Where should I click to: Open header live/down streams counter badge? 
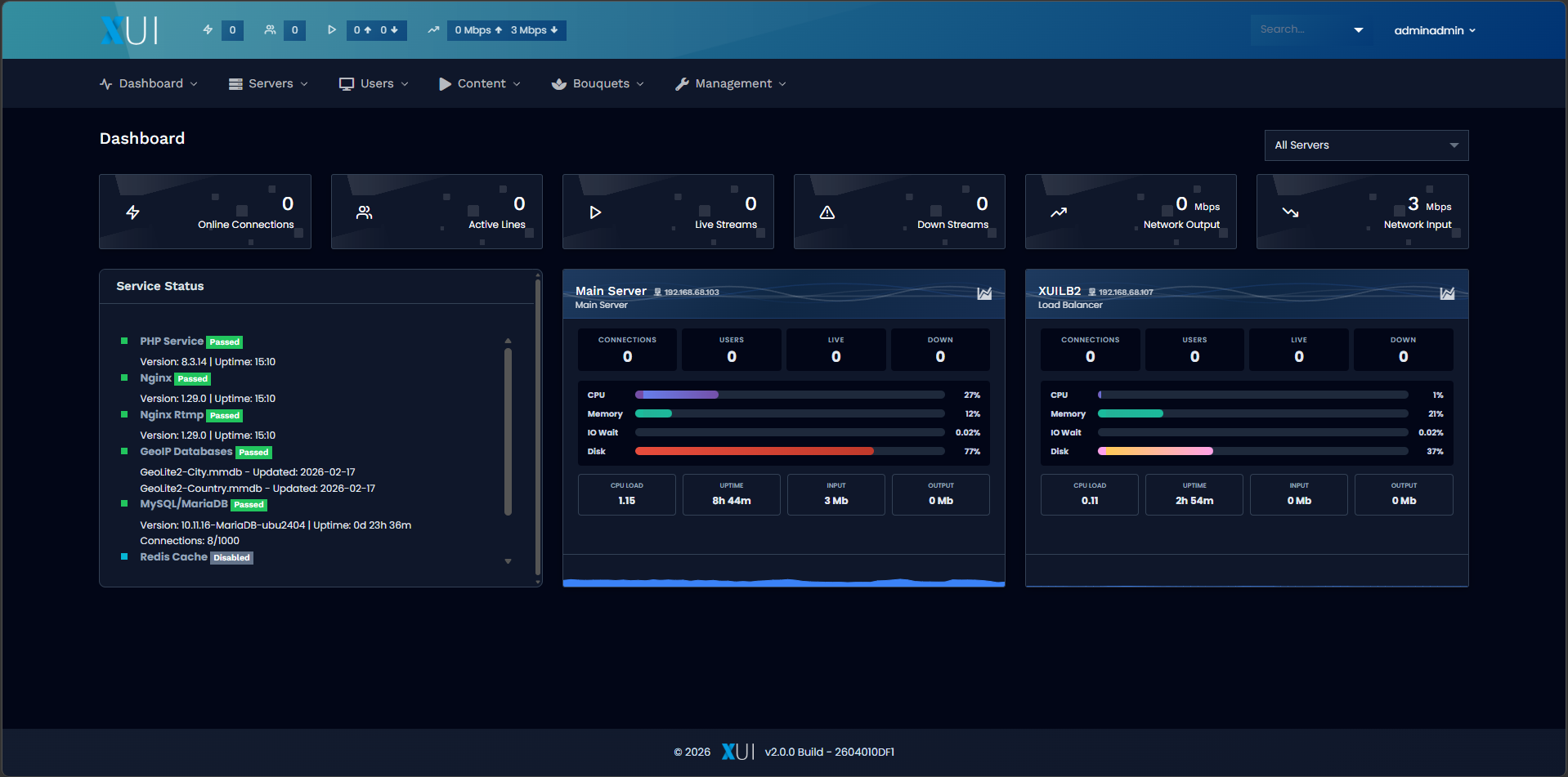tap(376, 30)
